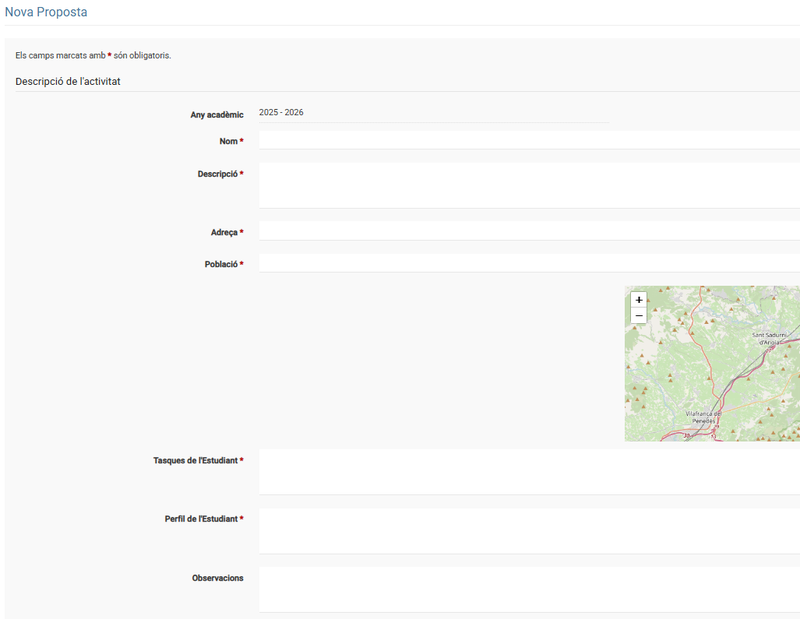Viewport: 800px width, 619px height.
Task: Zoom out on the map
Action: [639, 316]
